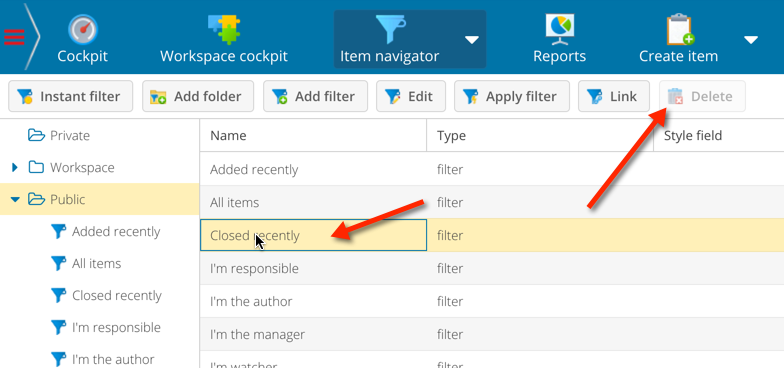Collapse the Public folder arrow
The height and width of the screenshot is (368, 784).
[x=15, y=200]
